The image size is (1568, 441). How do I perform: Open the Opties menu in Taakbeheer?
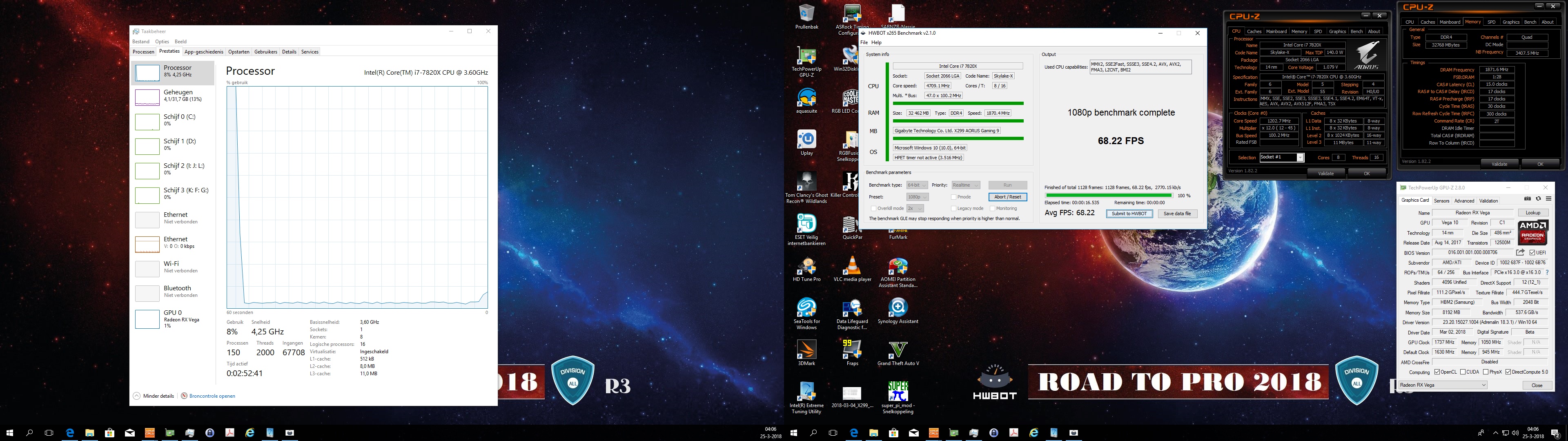pyautogui.click(x=162, y=41)
